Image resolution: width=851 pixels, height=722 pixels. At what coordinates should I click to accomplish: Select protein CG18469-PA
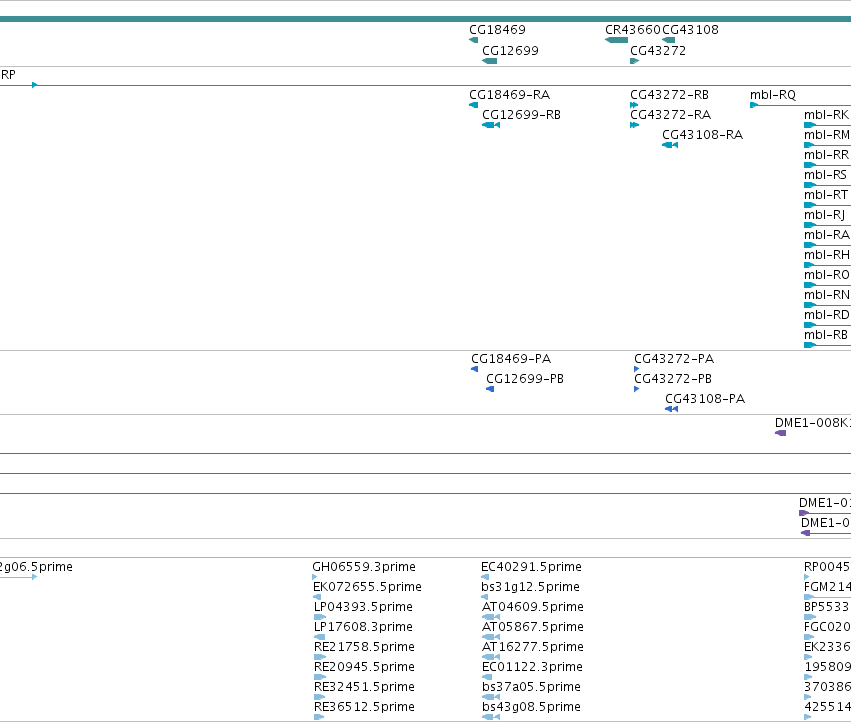point(511,359)
